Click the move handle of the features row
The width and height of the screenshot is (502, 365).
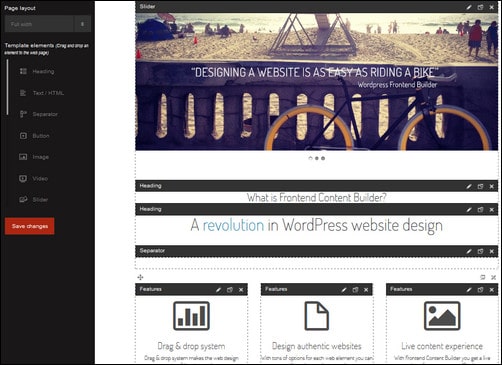click(x=140, y=277)
